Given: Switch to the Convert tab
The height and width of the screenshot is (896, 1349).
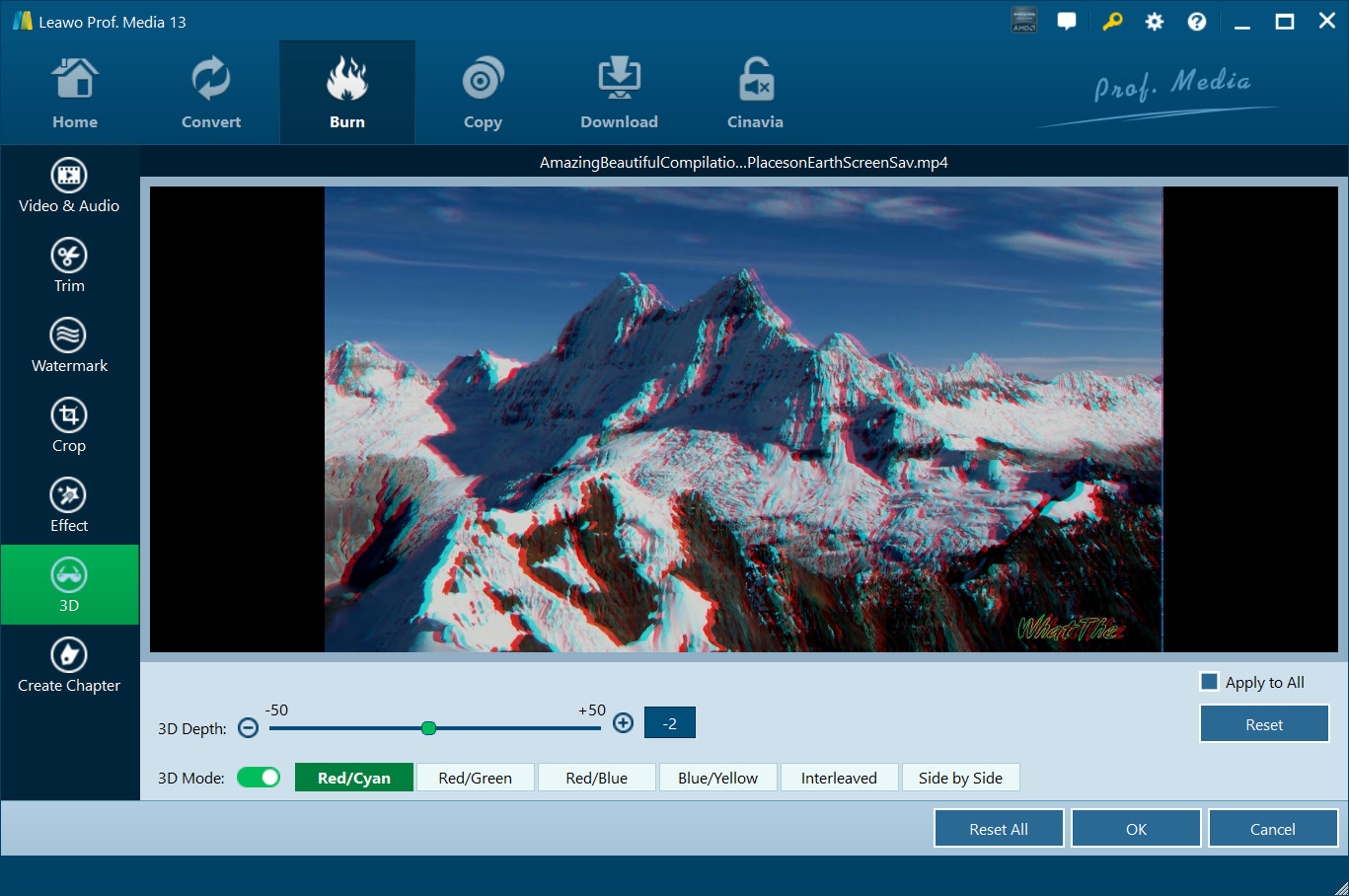Looking at the screenshot, I should [x=211, y=94].
